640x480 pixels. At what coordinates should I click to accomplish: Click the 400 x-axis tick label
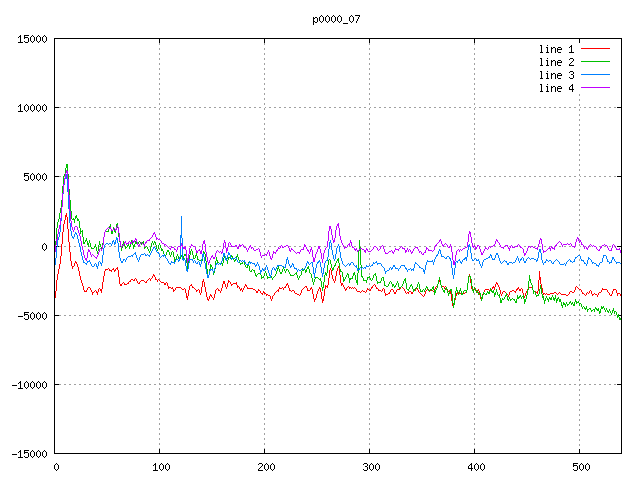475,467
